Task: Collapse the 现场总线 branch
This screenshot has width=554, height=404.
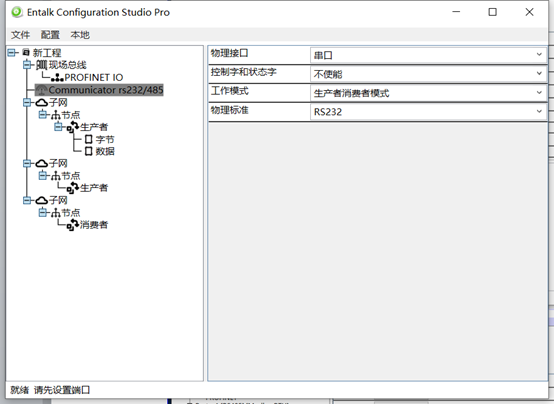Action: tap(27, 65)
